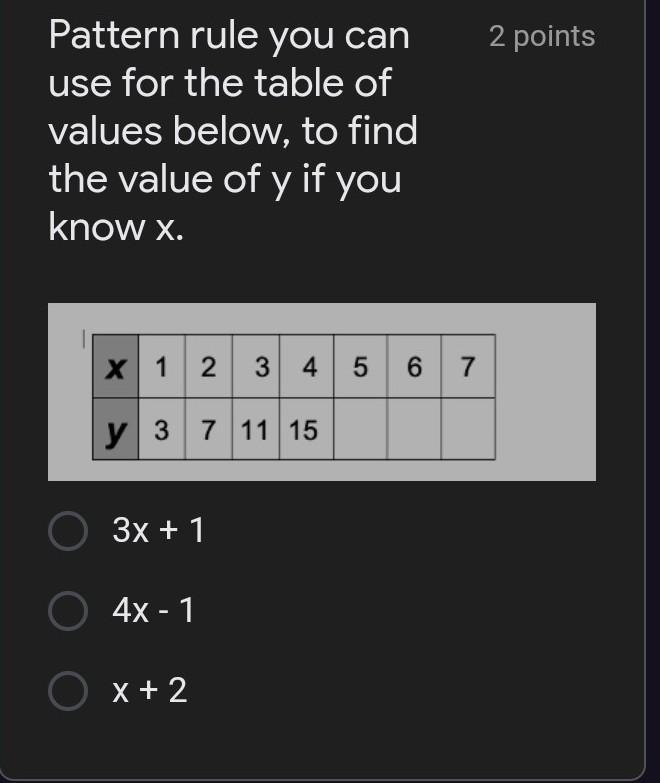
Task: Click the empty y cell under x equals 7
Action: pos(467,430)
